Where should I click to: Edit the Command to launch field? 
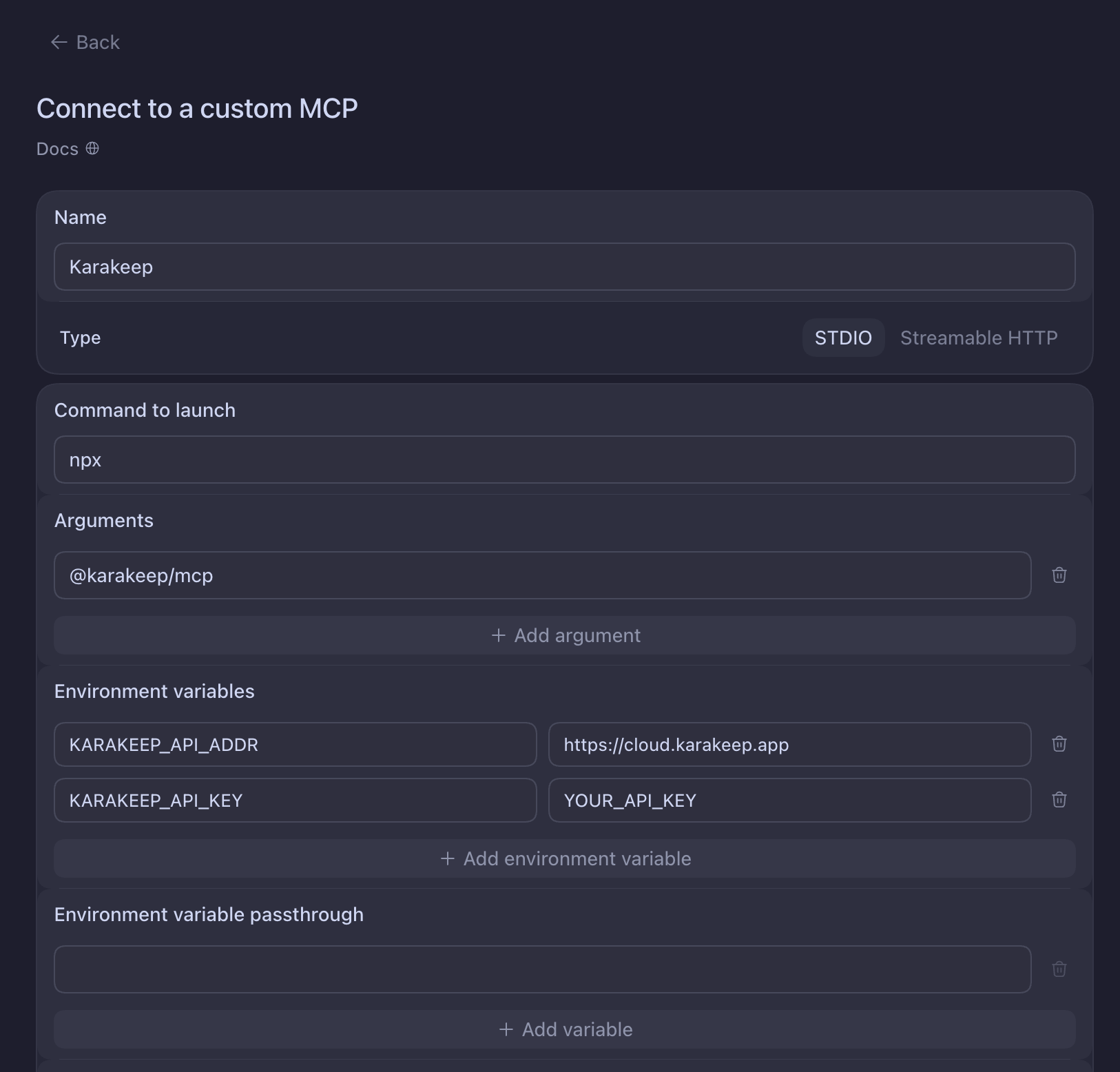coord(565,460)
